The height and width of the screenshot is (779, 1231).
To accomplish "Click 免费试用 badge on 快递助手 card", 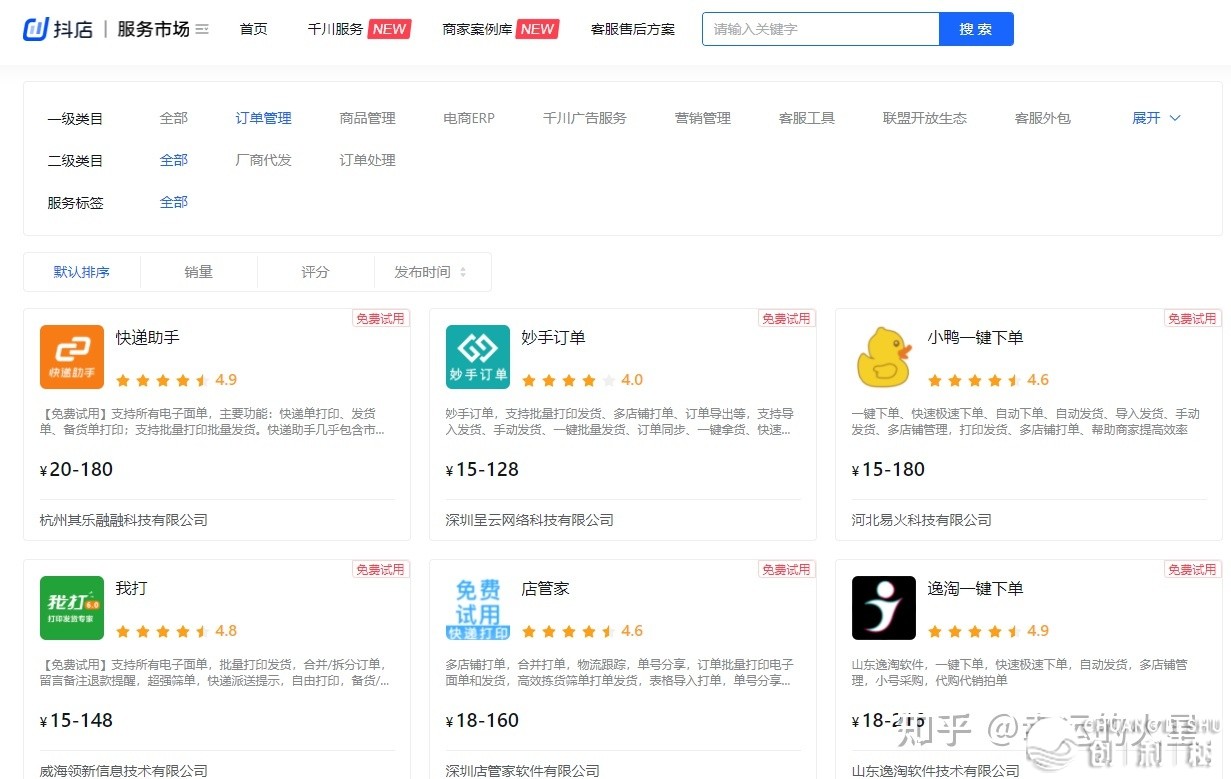I will 381,318.
